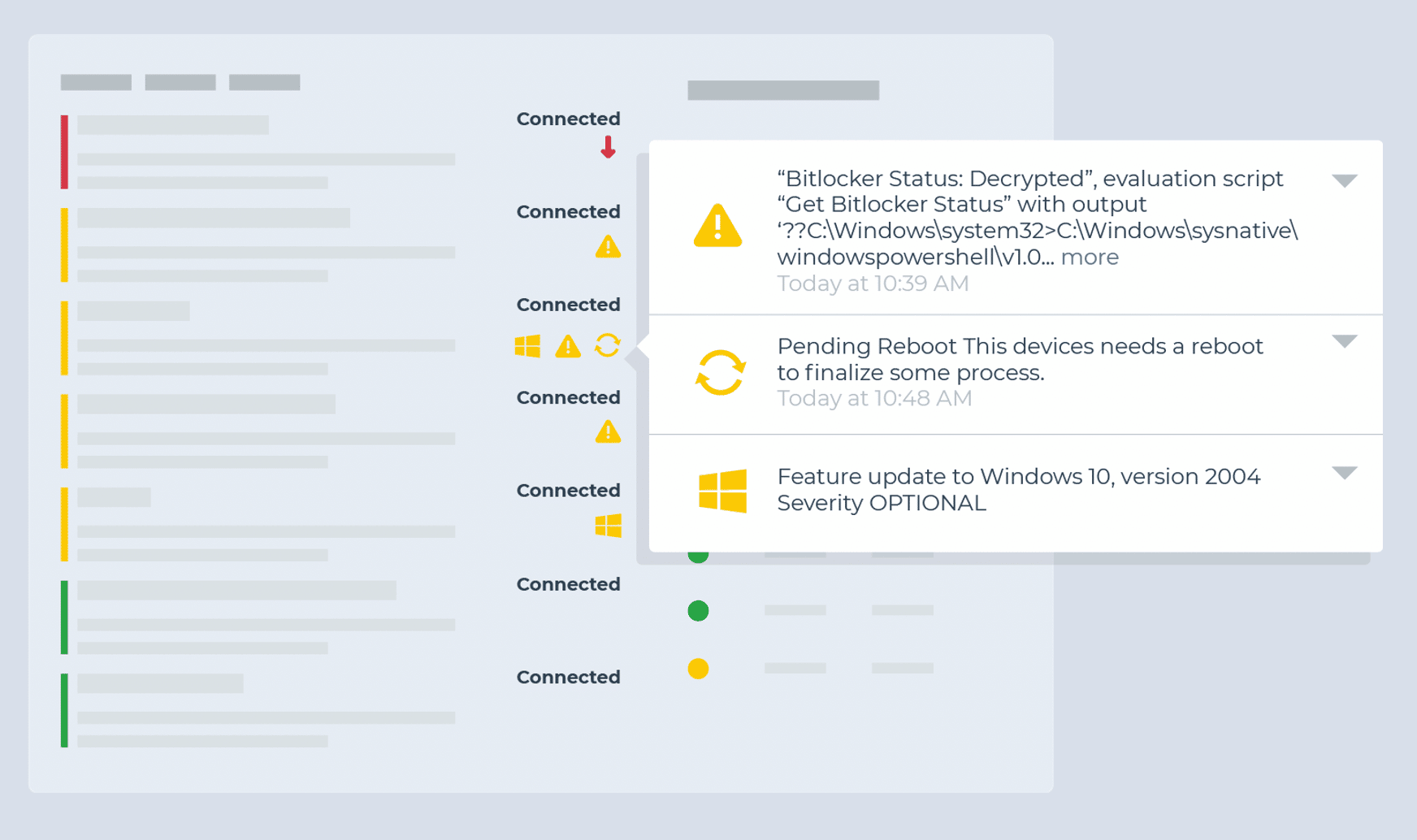
Task: Expand the Pending Reboot alert dropdown arrow
Action: pos(1345,341)
